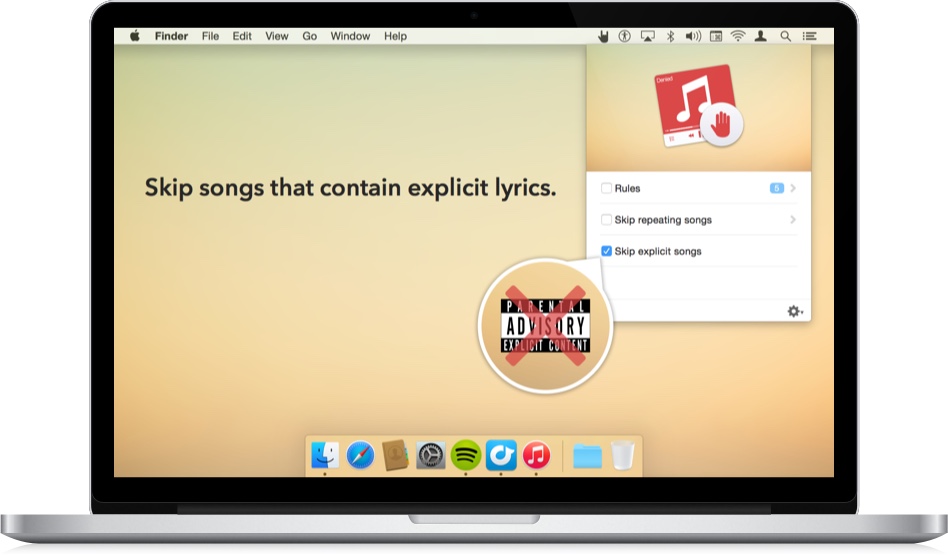Open the Window menu
Viewport: 948px width, 555px height.
[x=350, y=36]
